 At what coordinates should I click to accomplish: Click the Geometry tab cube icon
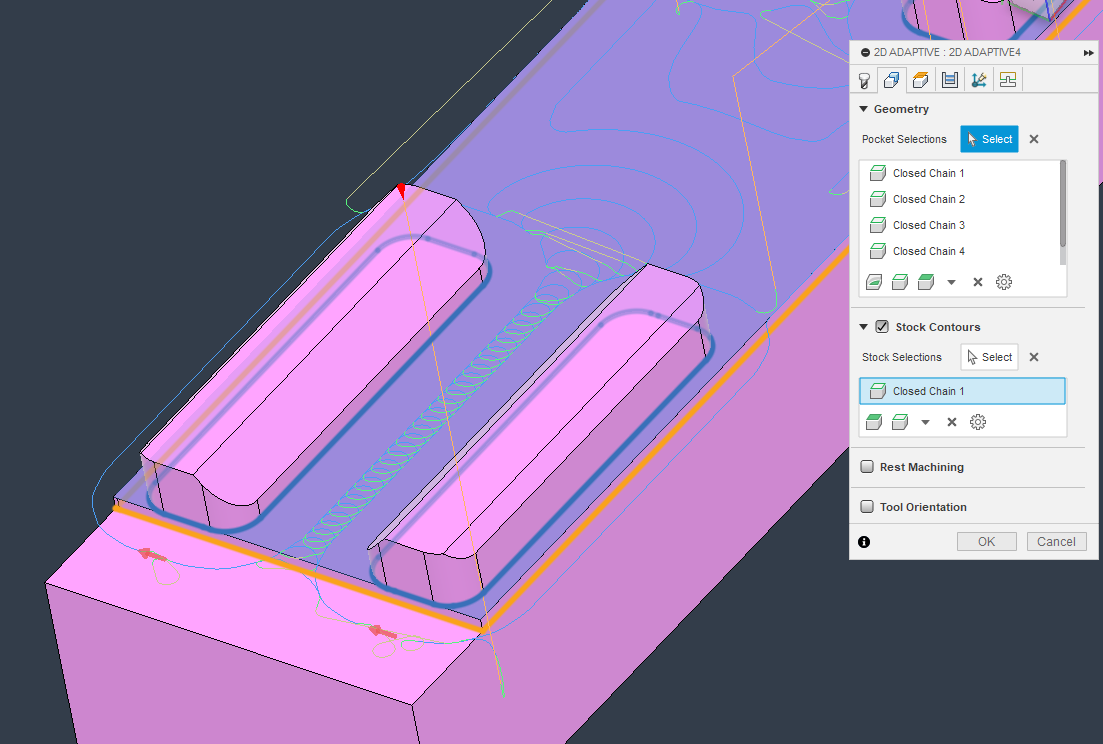click(891, 80)
